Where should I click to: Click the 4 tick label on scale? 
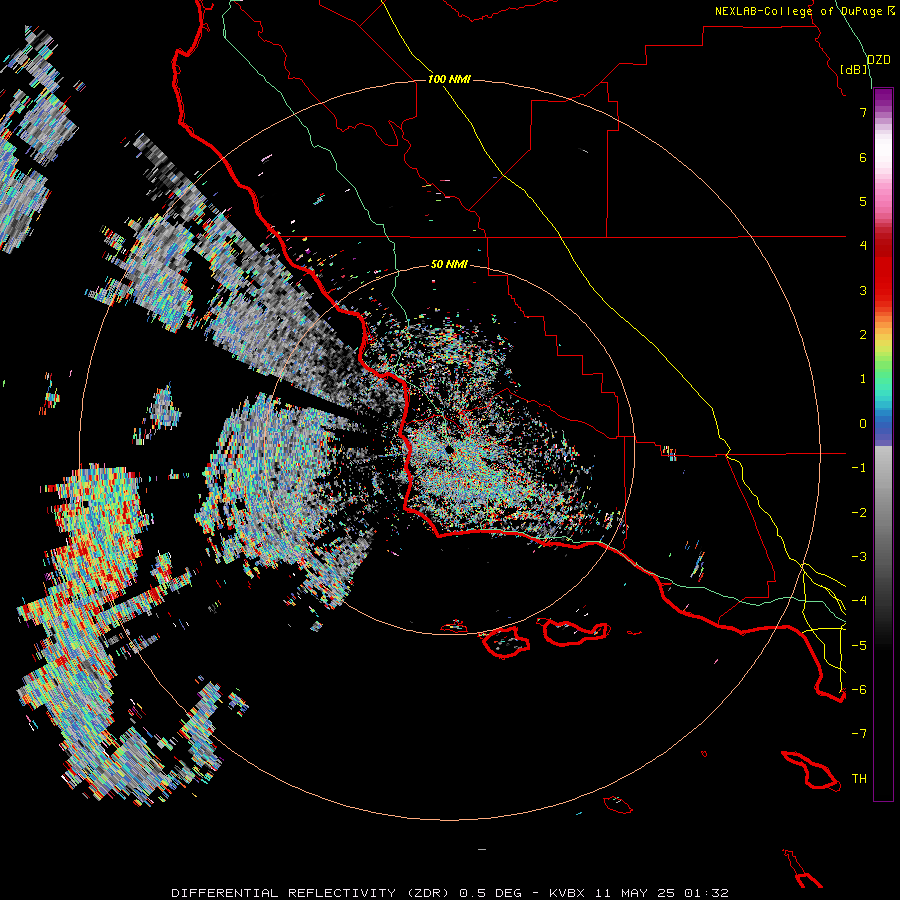(x=863, y=246)
